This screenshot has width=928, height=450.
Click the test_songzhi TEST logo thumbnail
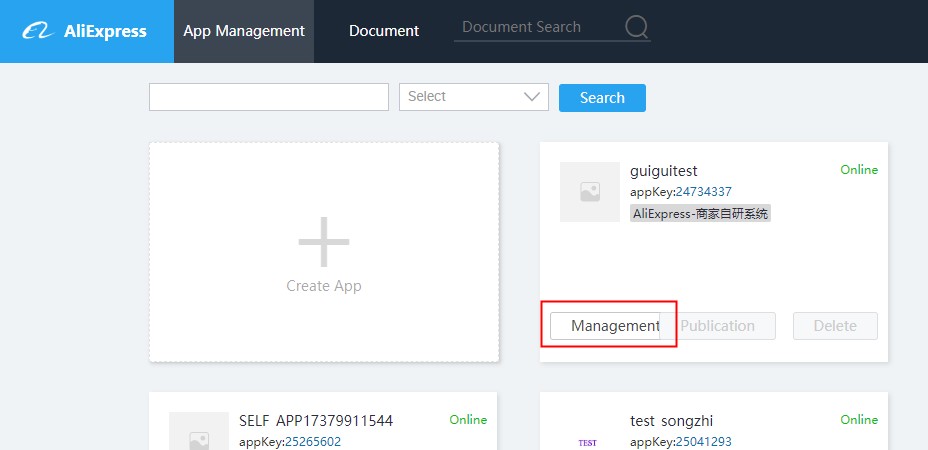coord(588,442)
